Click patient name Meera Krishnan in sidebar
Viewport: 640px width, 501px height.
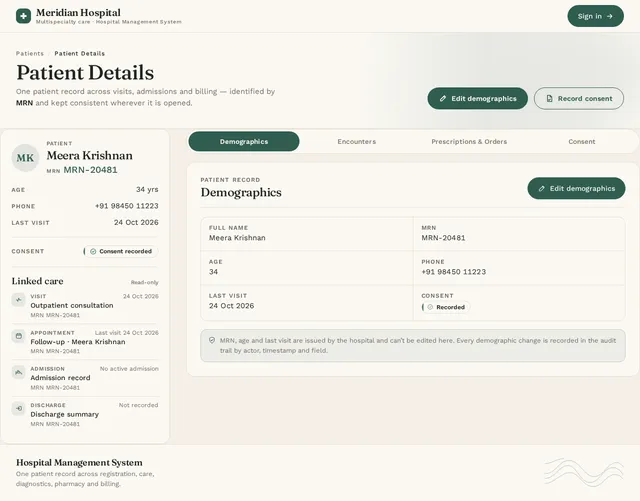point(89,156)
